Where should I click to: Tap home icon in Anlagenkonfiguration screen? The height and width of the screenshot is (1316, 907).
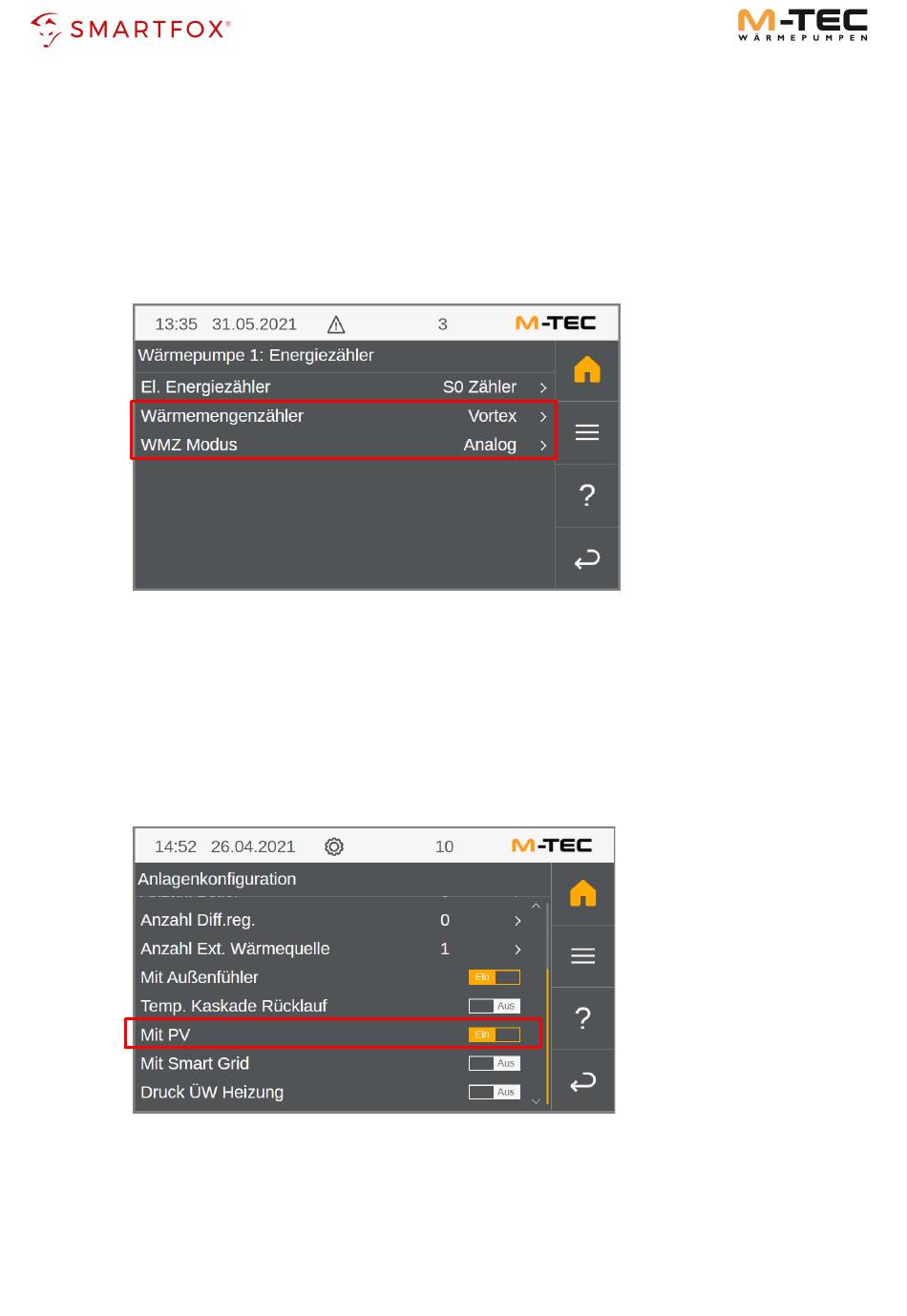(x=583, y=893)
